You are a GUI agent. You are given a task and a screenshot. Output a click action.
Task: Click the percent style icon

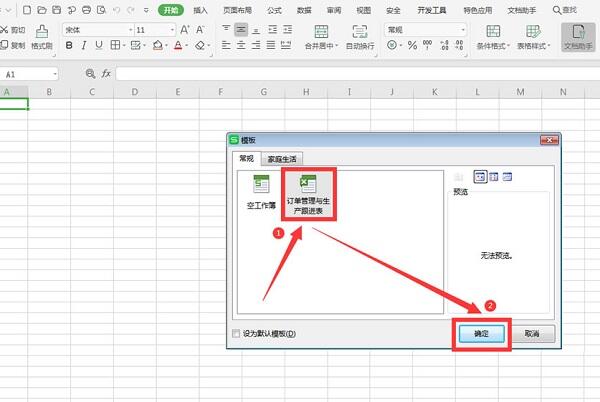pyautogui.click(x=412, y=45)
